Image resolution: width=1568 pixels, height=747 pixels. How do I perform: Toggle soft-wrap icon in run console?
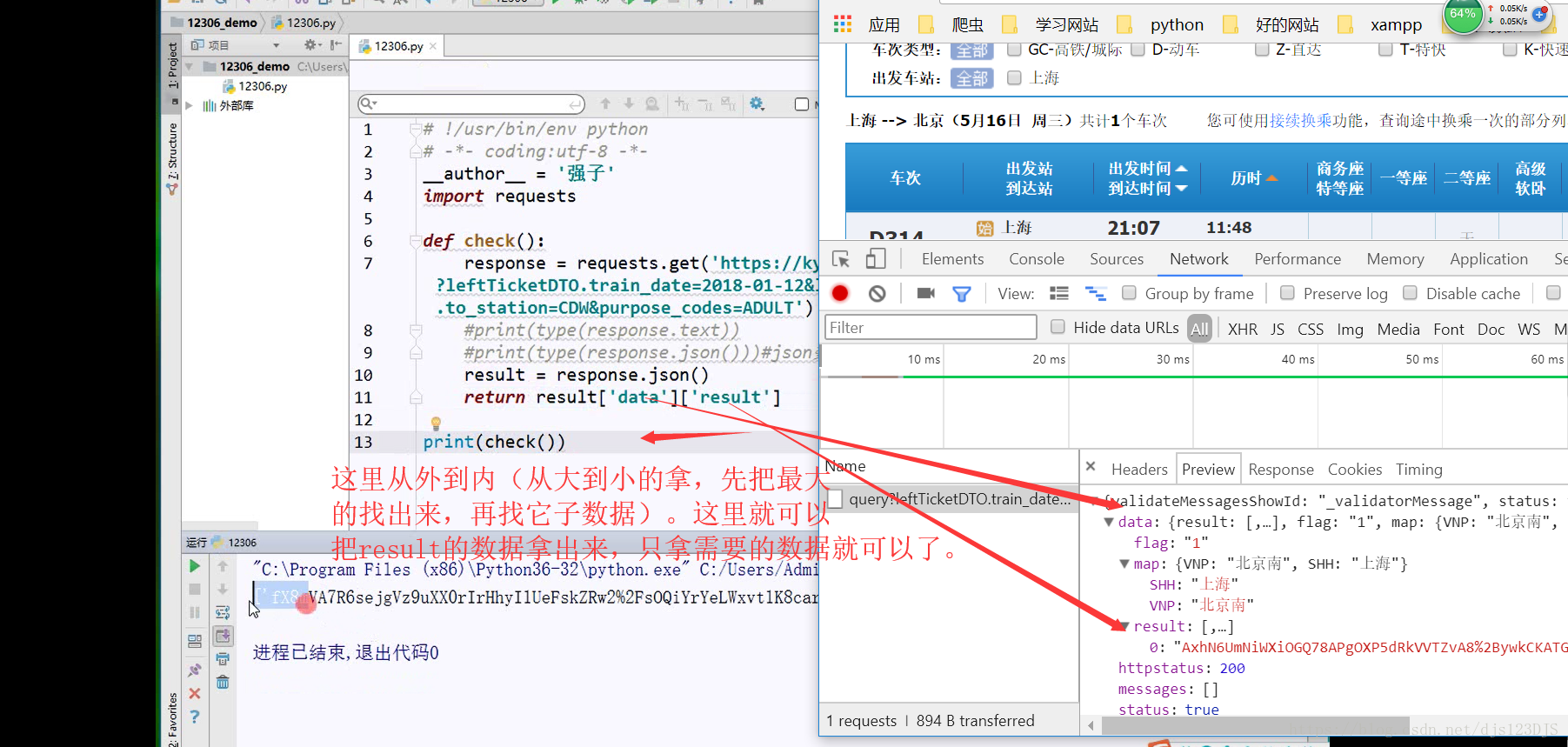(x=223, y=612)
